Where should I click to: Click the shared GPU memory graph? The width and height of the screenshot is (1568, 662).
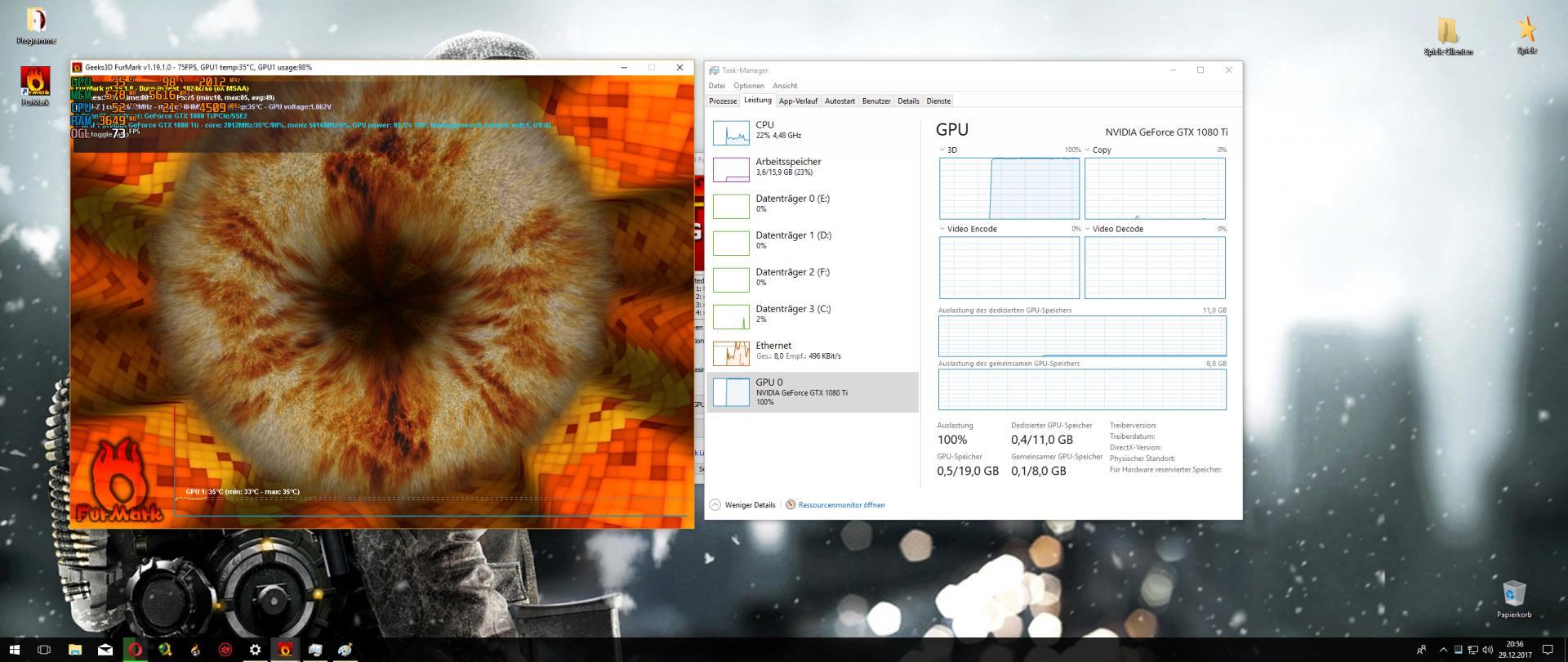[x=1082, y=389]
